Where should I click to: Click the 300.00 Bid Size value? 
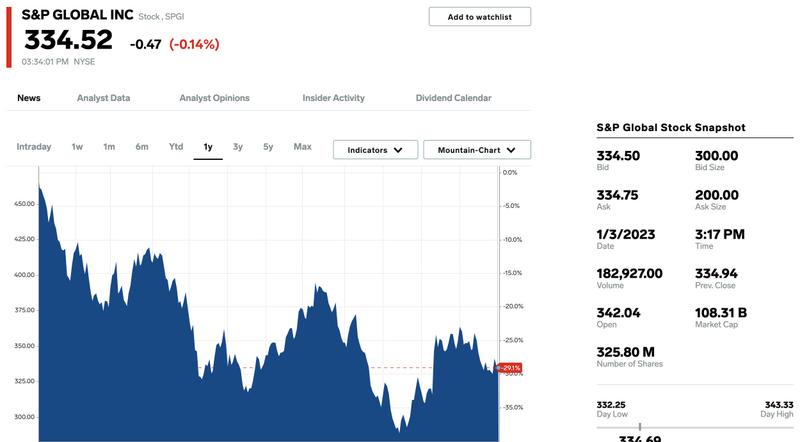(x=716, y=156)
